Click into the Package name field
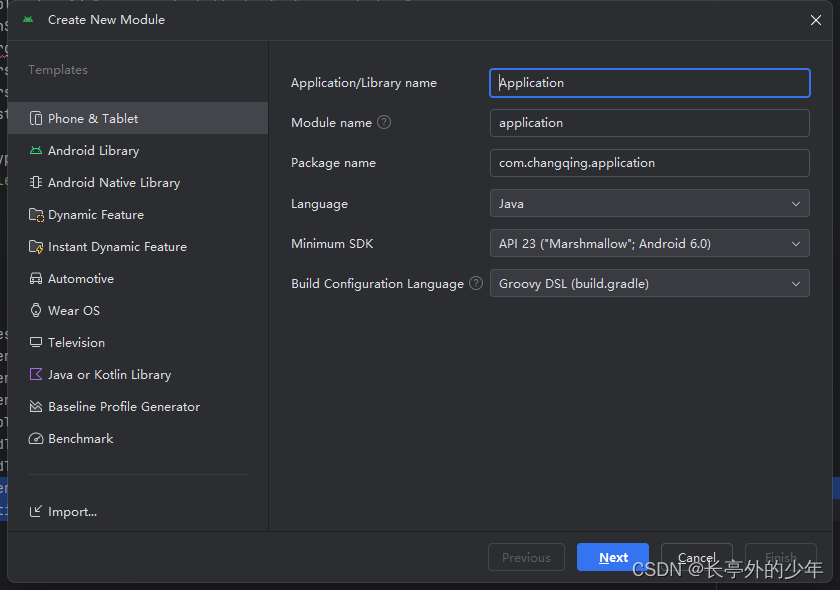The width and height of the screenshot is (840, 590). (649, 163)
